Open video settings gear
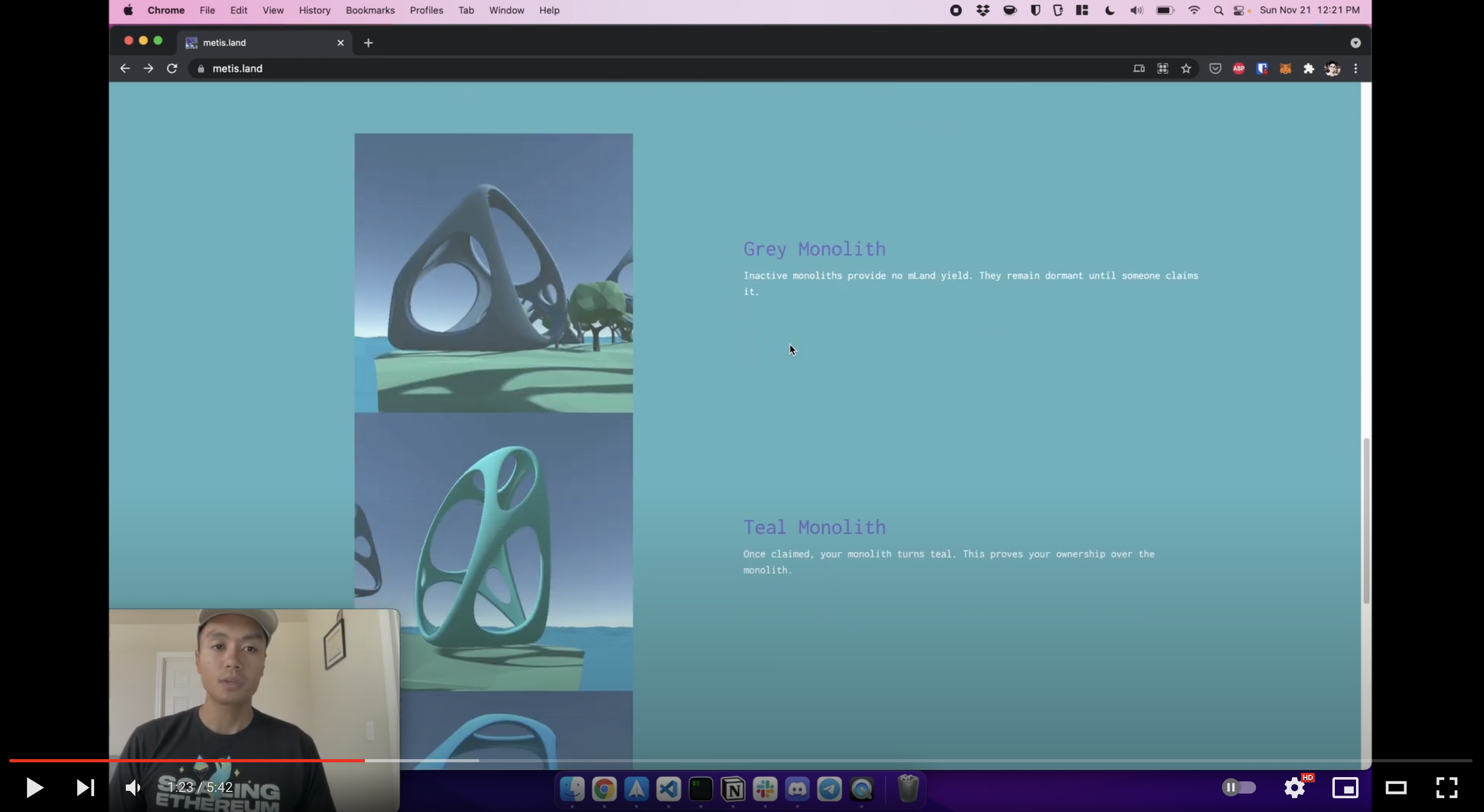The height and width of the screenshot is (812, 1484). tap(1294, 787)
